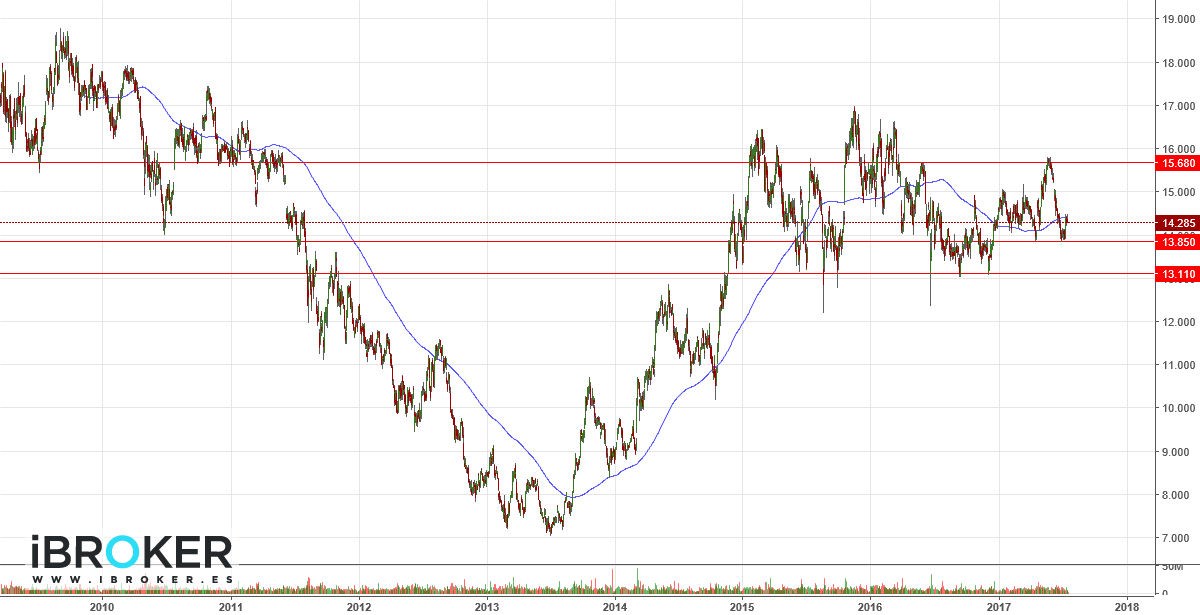Click the 2017 year label
Image resolution: width=1200 pixels, height=615 pixels.
[1000, 606]
